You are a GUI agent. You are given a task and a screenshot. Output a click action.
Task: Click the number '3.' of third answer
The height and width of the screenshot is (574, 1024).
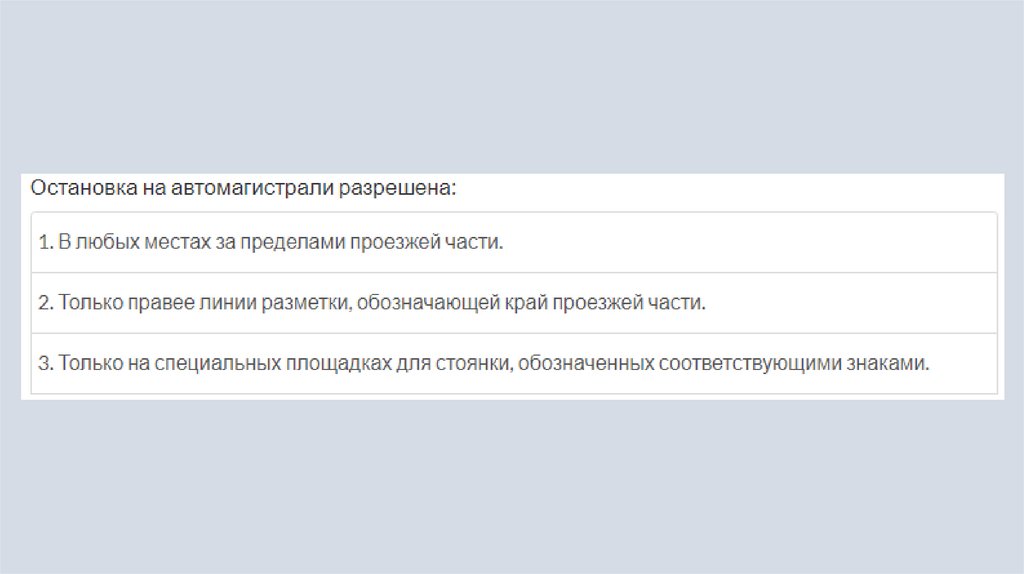(x=46, y=363)
